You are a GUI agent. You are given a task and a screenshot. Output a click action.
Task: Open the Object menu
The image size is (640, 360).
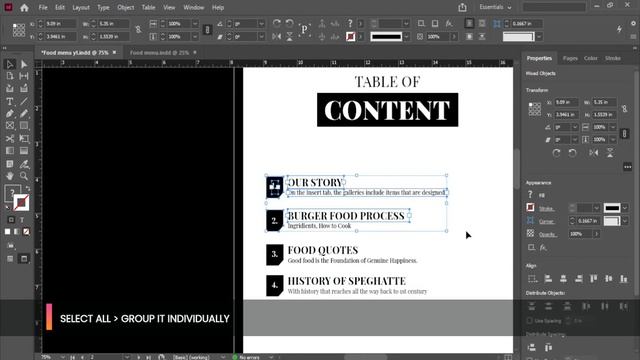pos(125,7)
